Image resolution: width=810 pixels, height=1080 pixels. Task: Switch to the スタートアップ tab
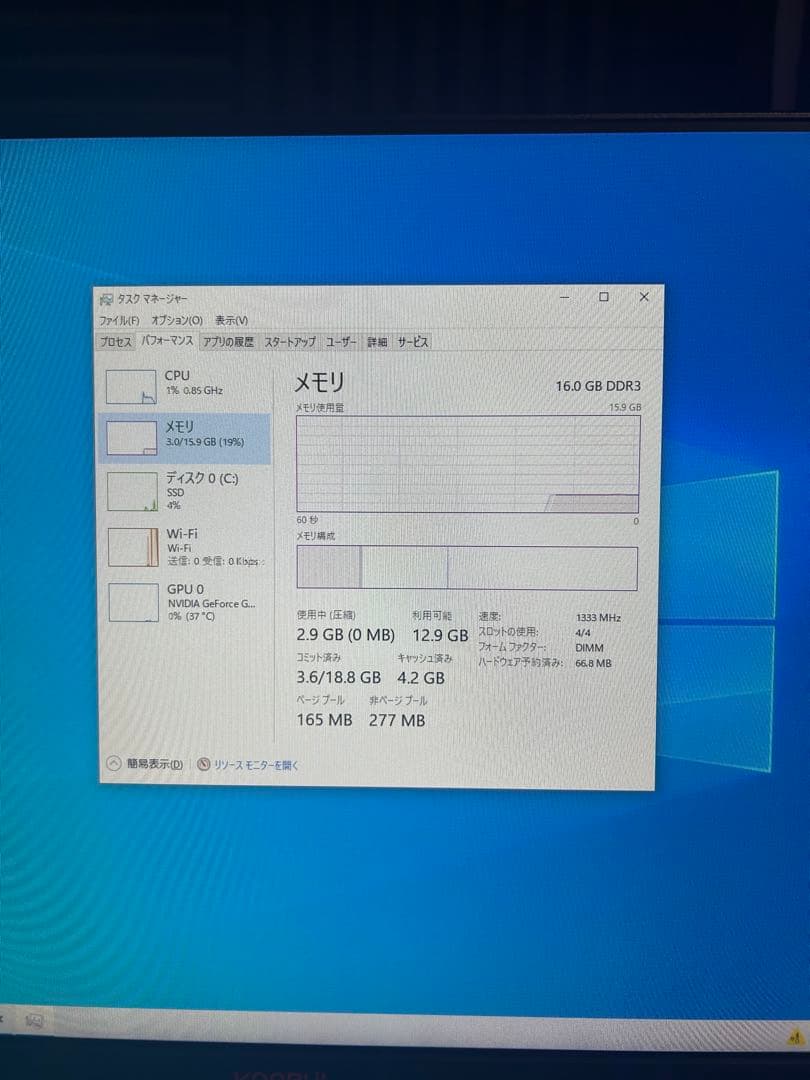click(x=289, y=342)
